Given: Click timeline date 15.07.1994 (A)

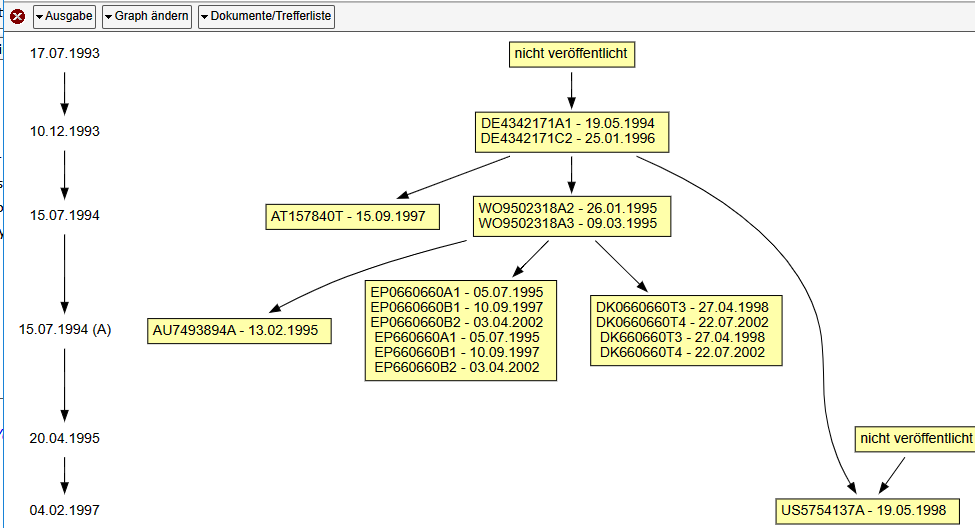Looking at the screenshot, I should (65, 330).
